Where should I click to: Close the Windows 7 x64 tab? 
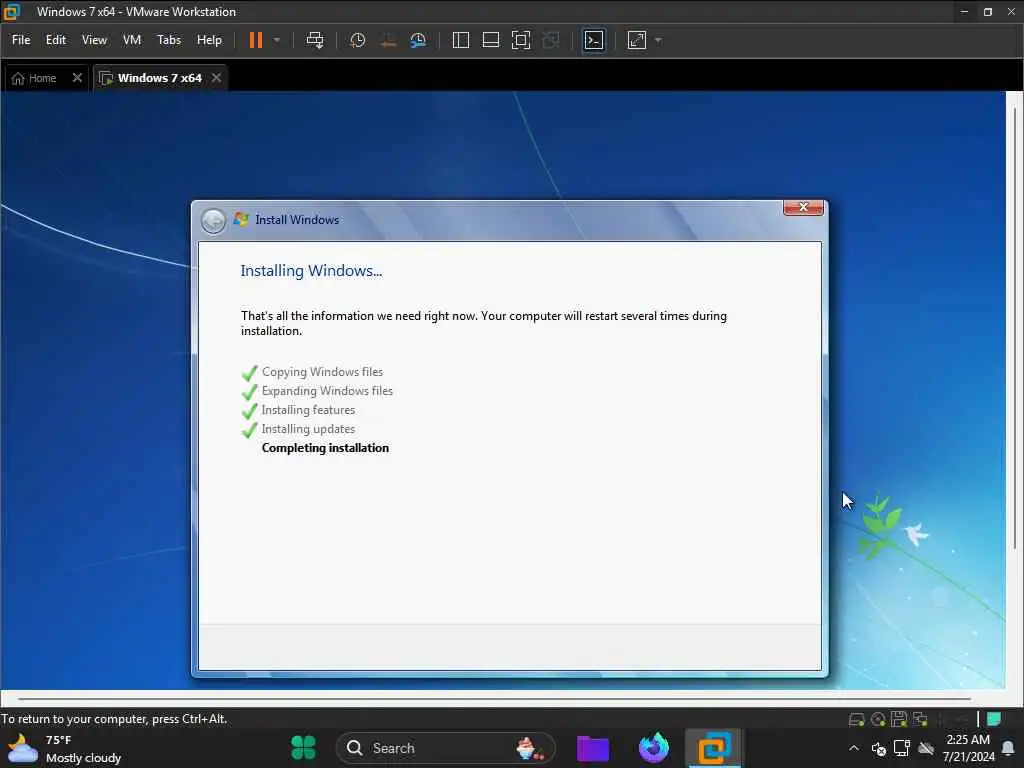[x=216, y=78]
